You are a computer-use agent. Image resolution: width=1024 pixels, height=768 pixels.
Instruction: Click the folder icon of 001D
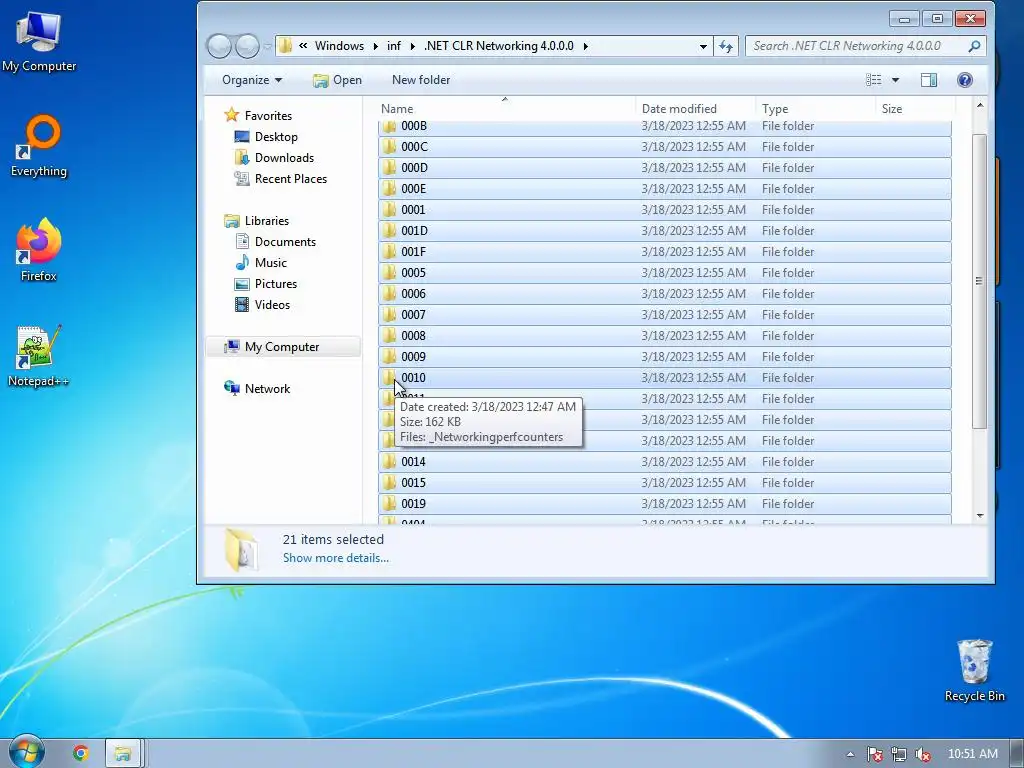pyautogui.click(x=389, y=231)
